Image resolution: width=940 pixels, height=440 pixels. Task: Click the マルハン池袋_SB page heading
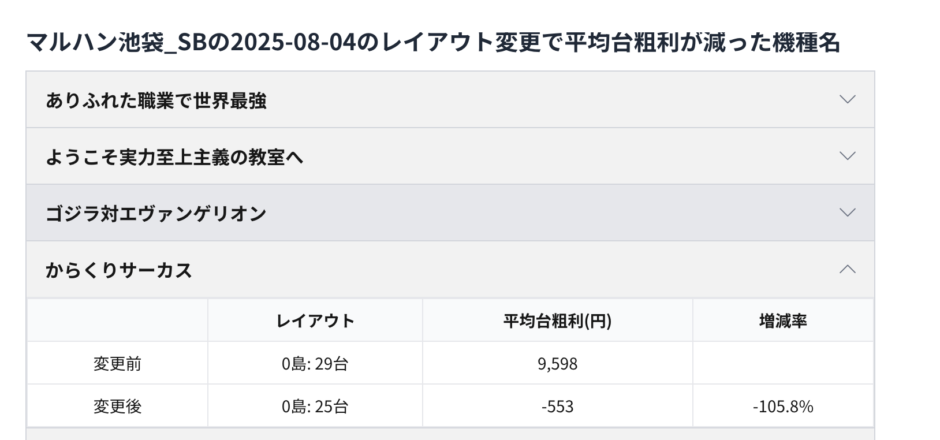(433, 42)
